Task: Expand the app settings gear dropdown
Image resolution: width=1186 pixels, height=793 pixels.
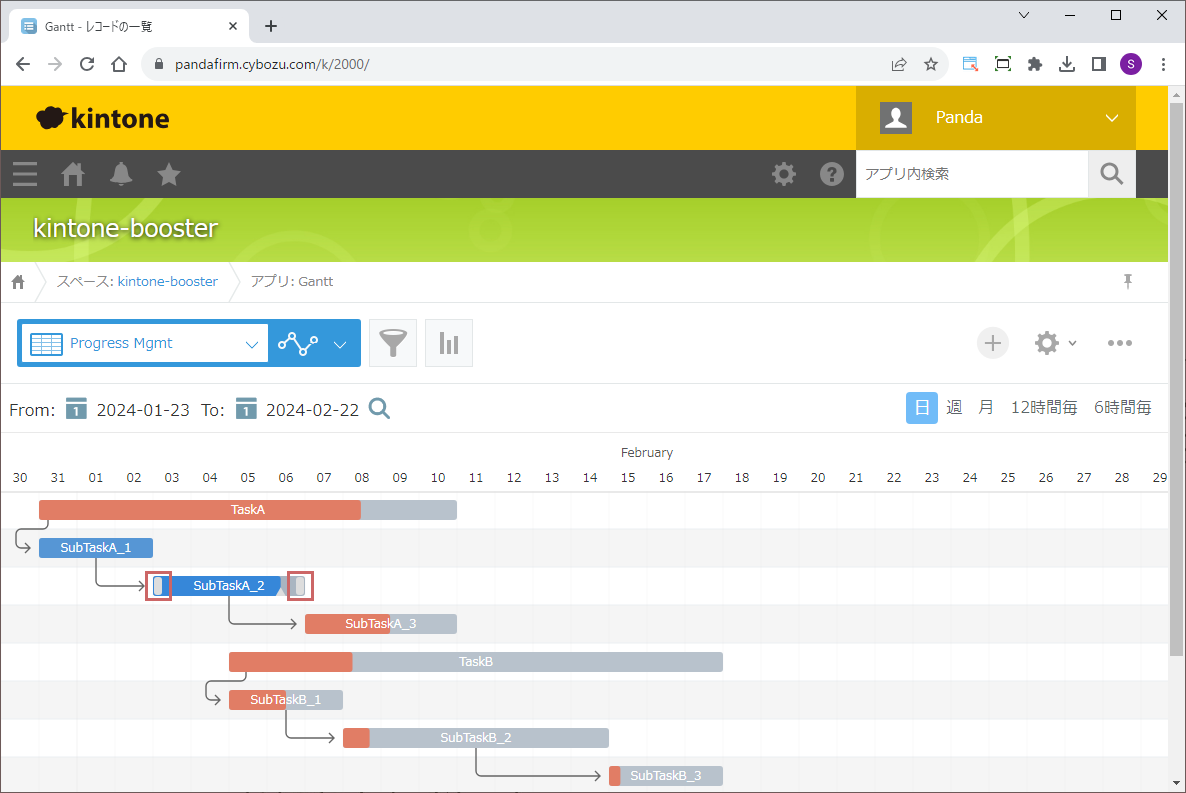Action: coord(1055,343)
